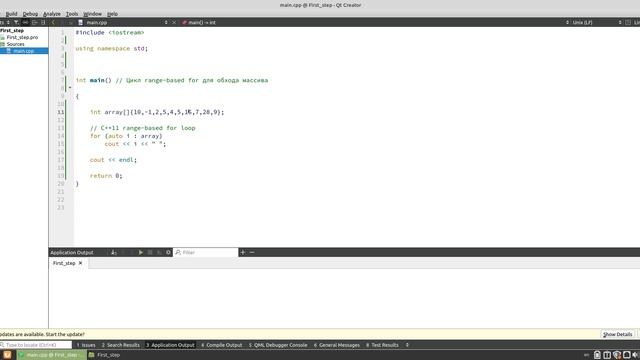Click the shield tray icon
Viewport: 640px width, 360px height.
pos(617,355)
